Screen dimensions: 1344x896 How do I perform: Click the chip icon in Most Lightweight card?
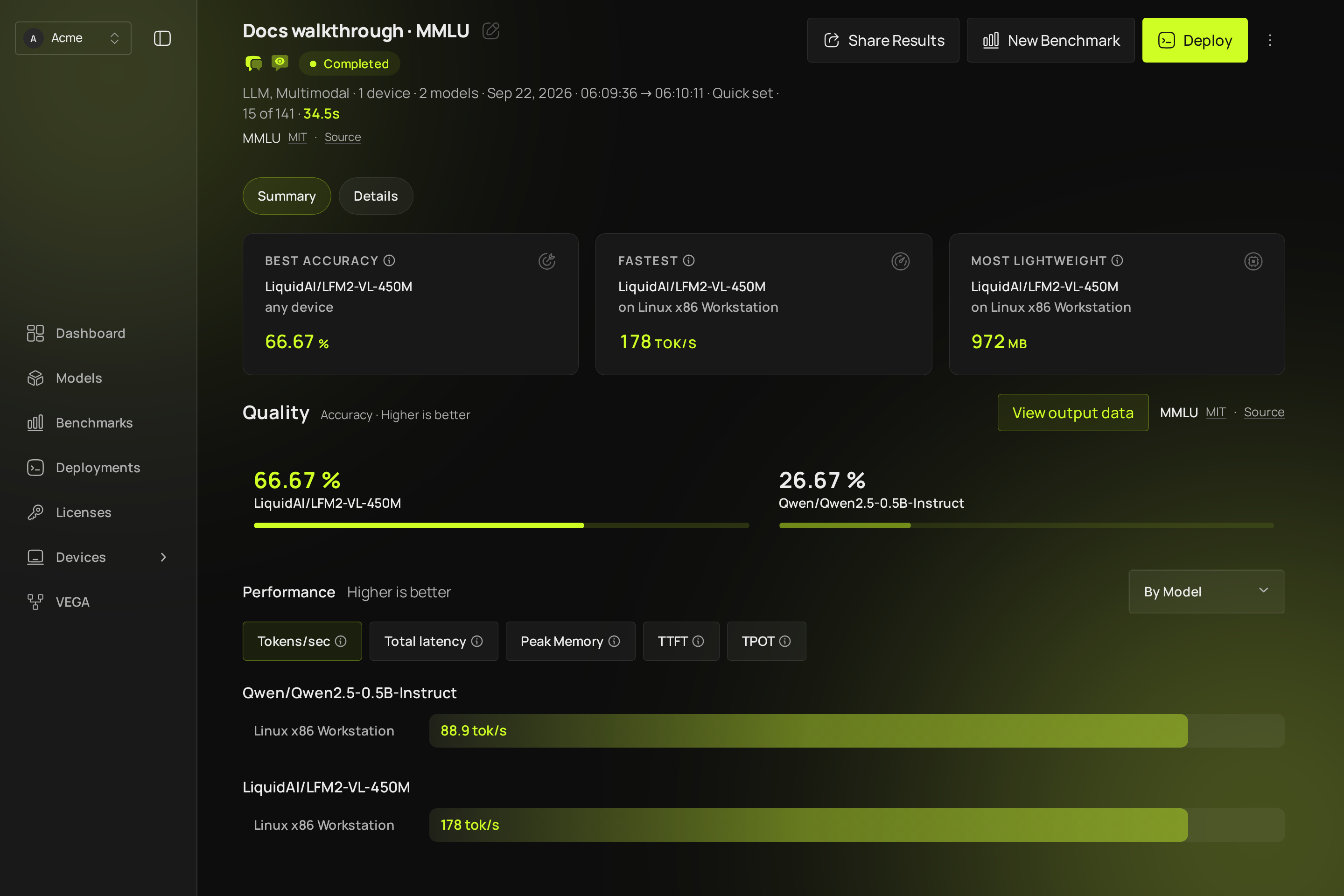tap(1253, 261)
